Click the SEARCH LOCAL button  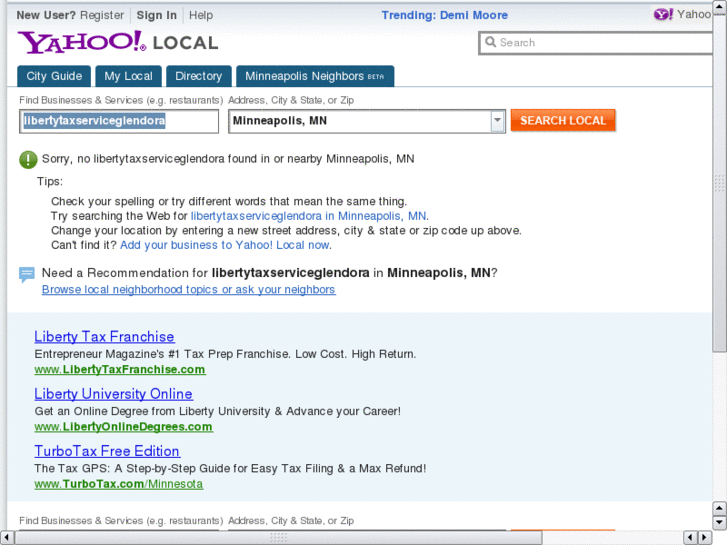(x=563, y=121)
